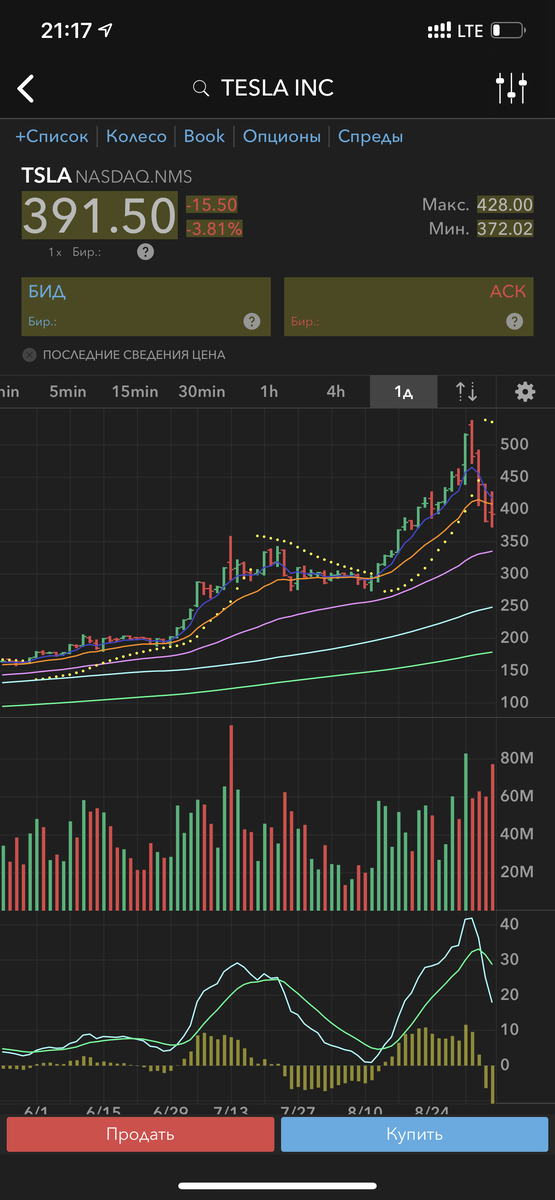The image size is (555, 1200).
Task: Tap the tallest red volume bar near 7/13
Action: (x=231, y=818)
